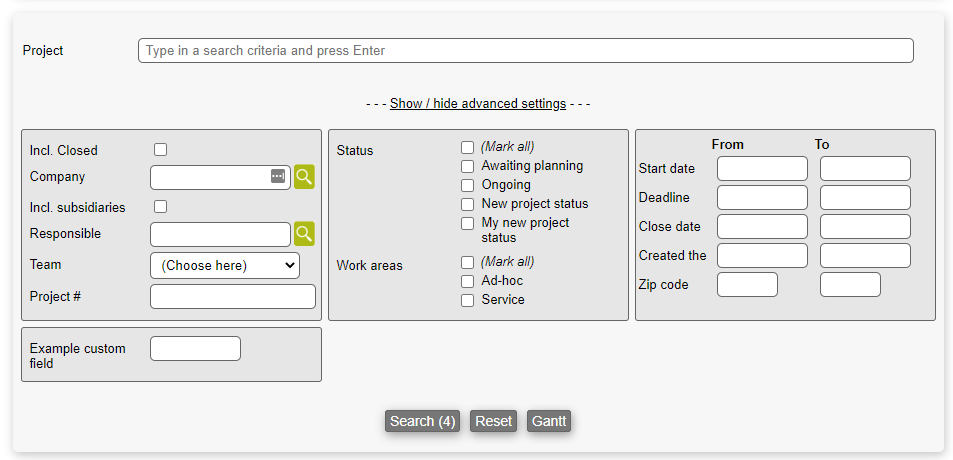This screenshot has width=953, height=460.
Task: Check the Awaiting planning status
Action: pyautogui.click(x=467, y=166)
